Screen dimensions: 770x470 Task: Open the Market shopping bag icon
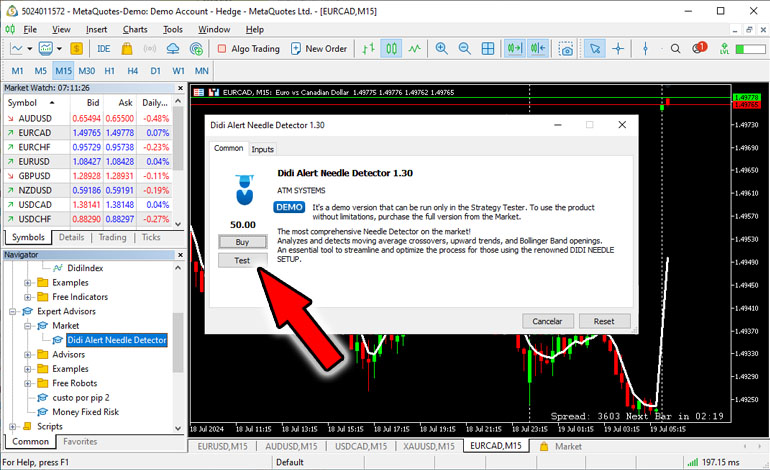pos(127,49)
